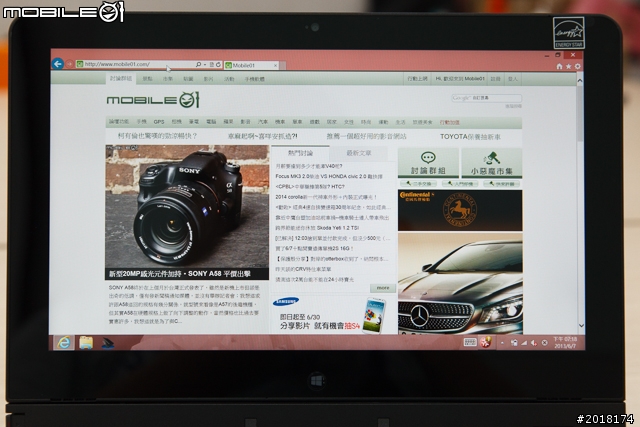640x427 pixels.
Task: Open 電腦 category in green navigation bar
Action: click(211, 122)
